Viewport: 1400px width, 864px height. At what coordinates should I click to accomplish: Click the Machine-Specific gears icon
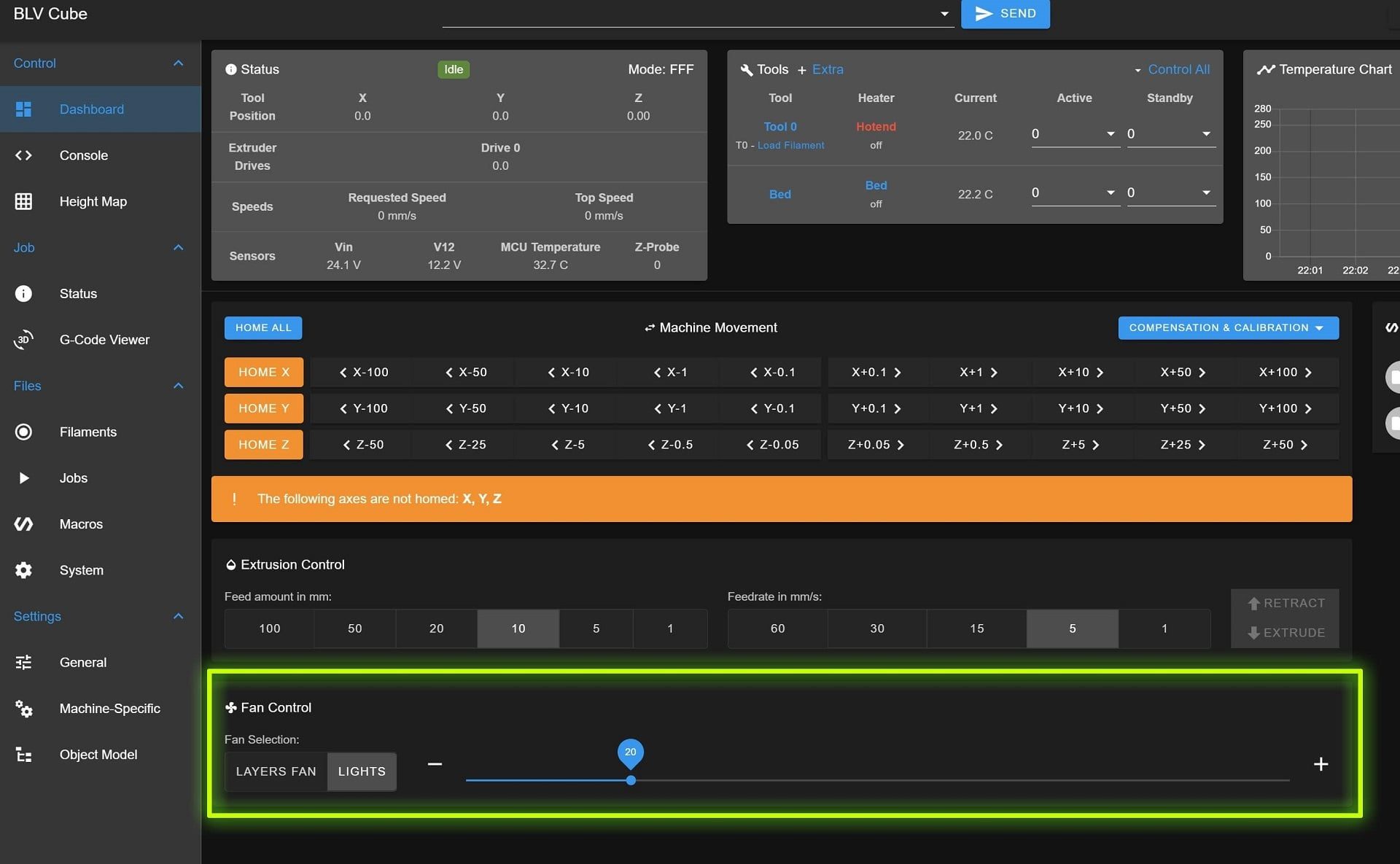23,708
